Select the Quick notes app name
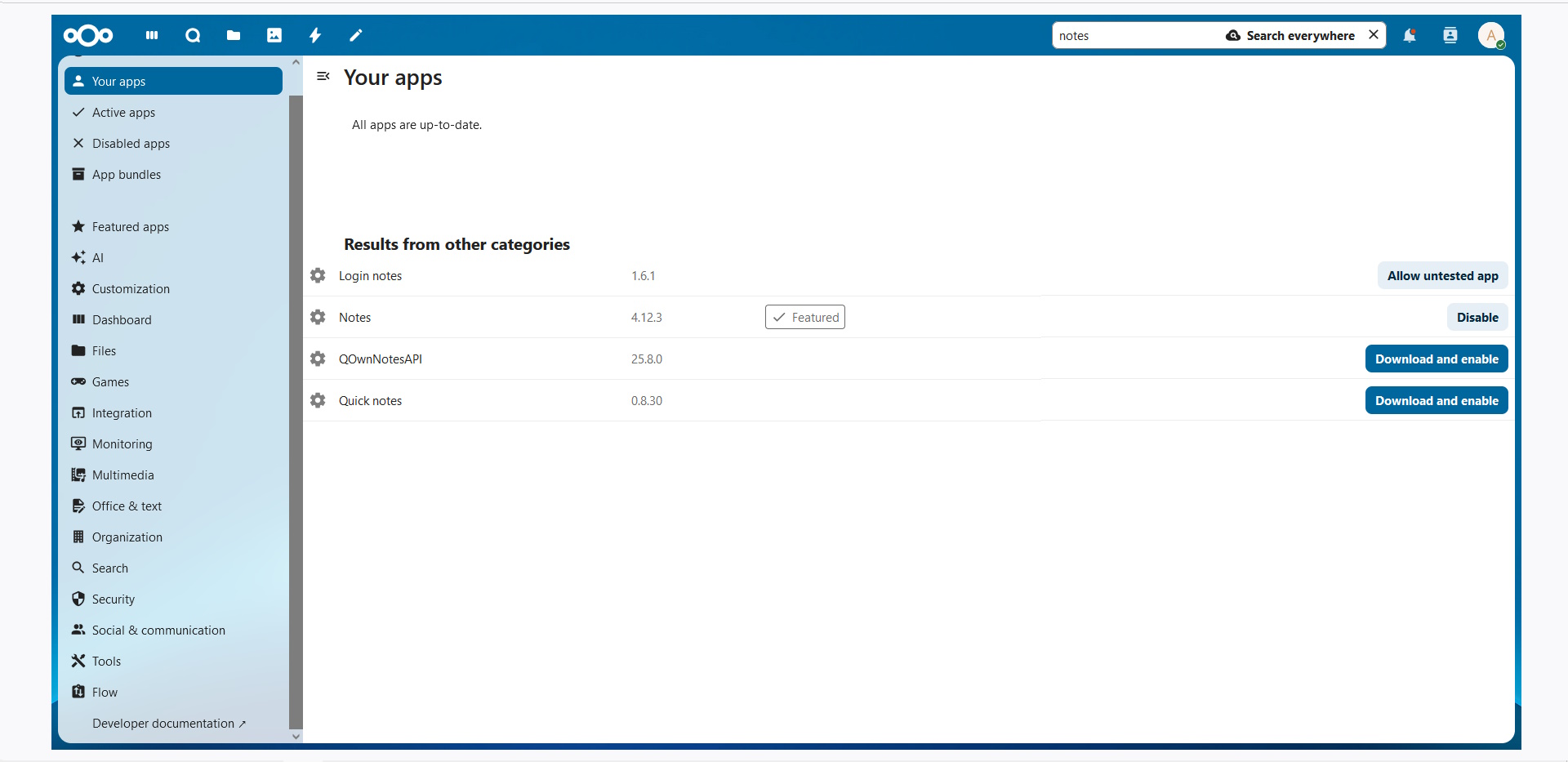Screen dimensions: 1568x762 coord(371,400)
